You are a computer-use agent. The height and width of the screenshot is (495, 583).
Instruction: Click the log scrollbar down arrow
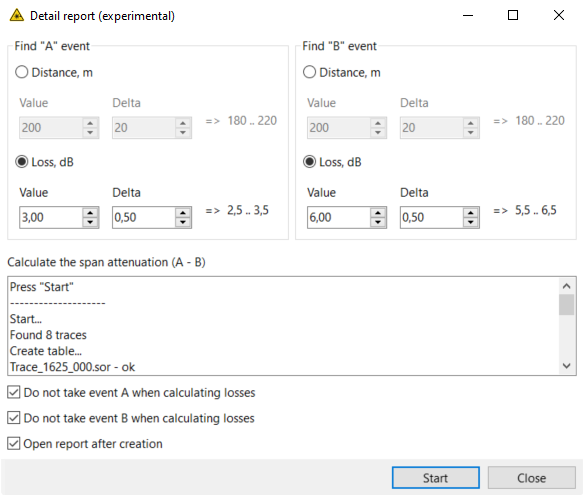pyautogui.click(x=567, y=366)
